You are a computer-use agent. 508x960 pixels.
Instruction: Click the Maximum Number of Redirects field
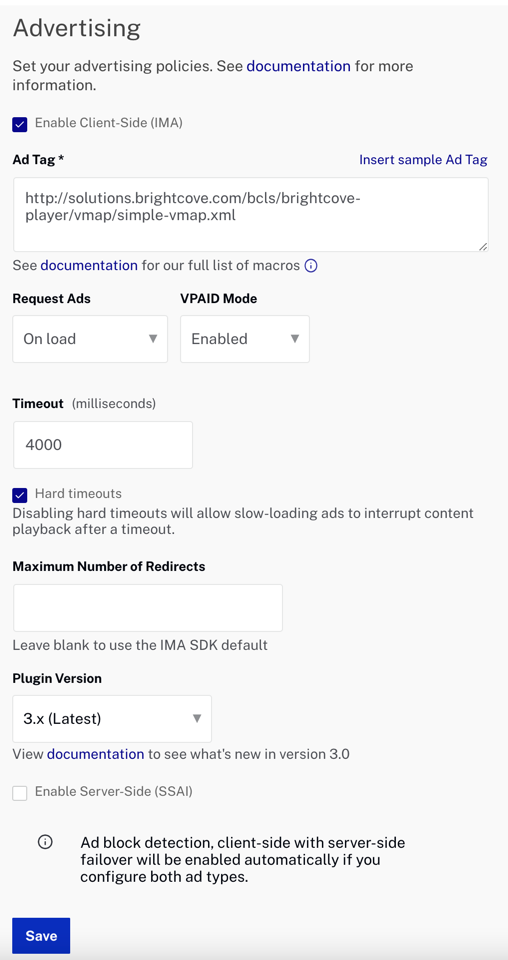coord(148,607)
